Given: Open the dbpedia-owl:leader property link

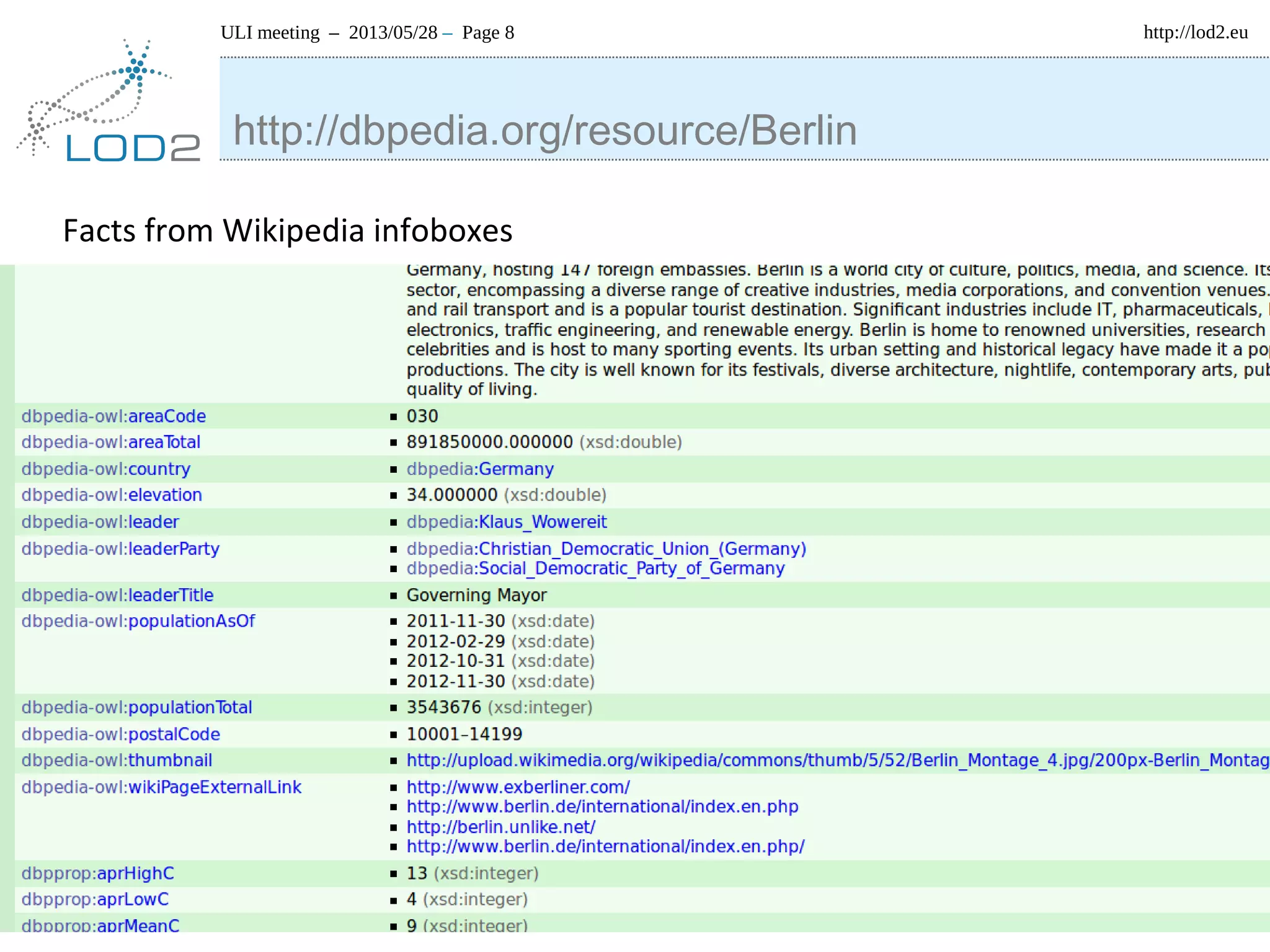Looking at the screenshot, I should pyautogui.click(x=100, y=522).
